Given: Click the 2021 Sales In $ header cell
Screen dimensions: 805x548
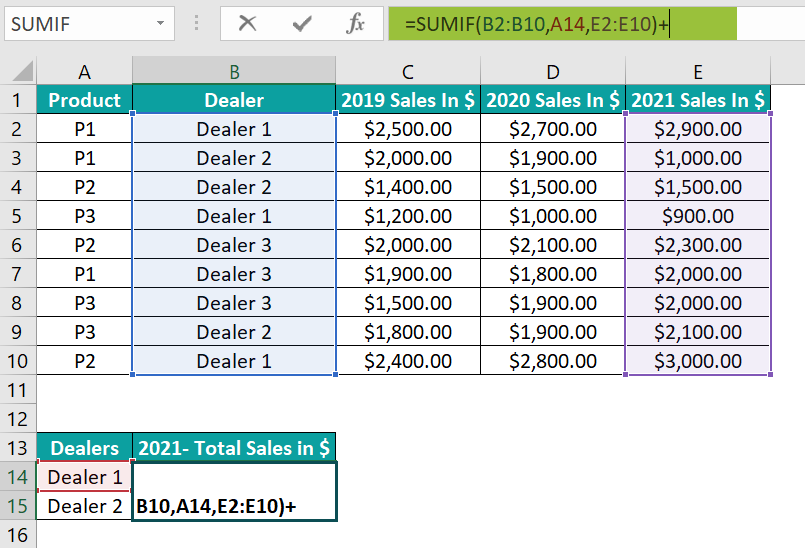Looking at the screenshot, I should point(698,100).
